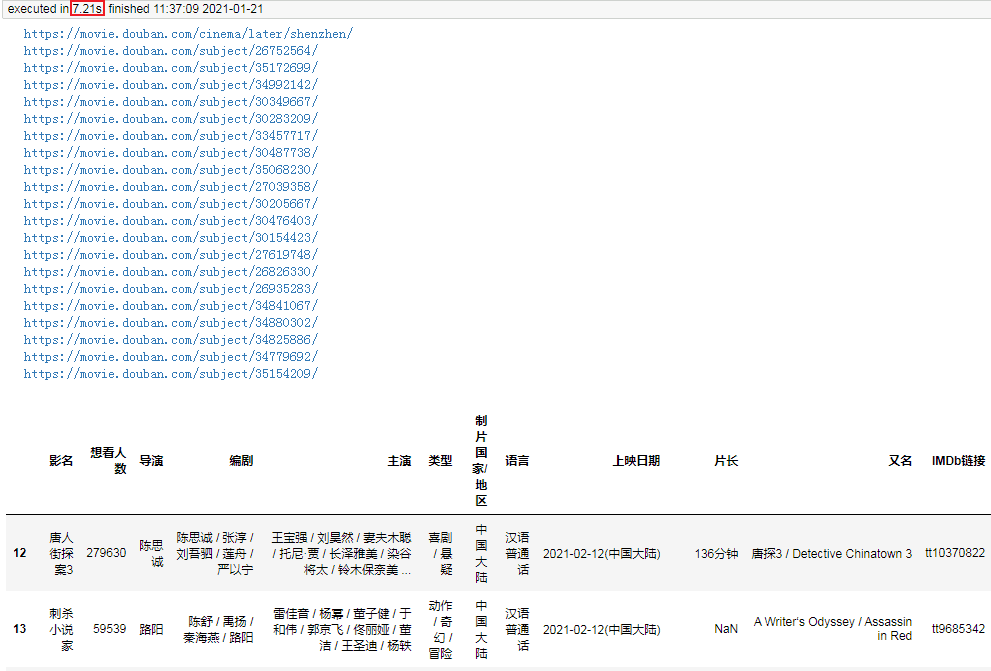Viewport: 991px width, 671px height.
Task: Click the tt9685342 IMDb cell
Action: (958, 629)
